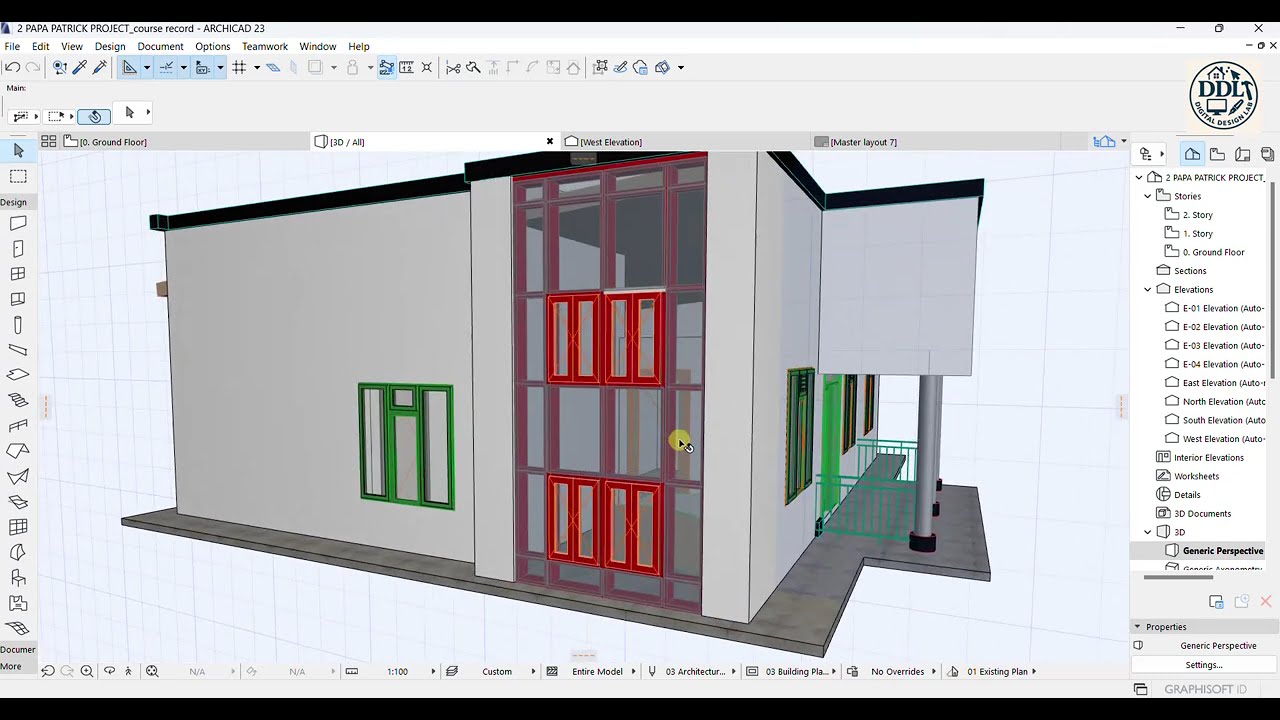1280x720 pixels.
Task: Toggle Suspend Groups icon
Action: (x=386, y=67)
